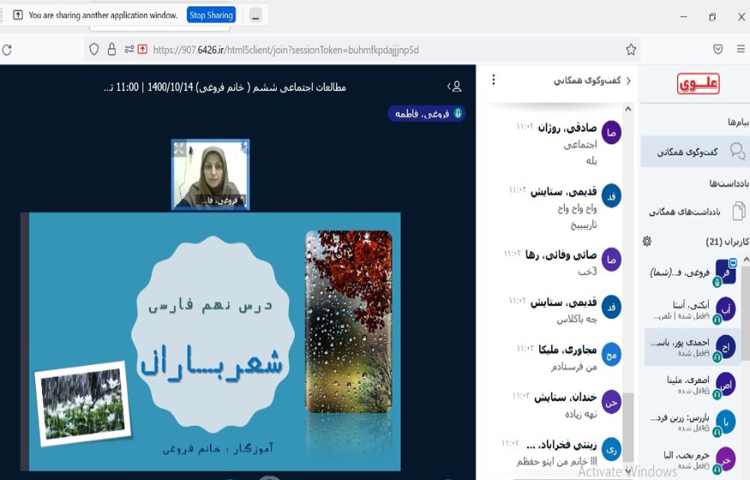Click the پیام‌ها section heading

pyautogui.click(x=738, y=122)
